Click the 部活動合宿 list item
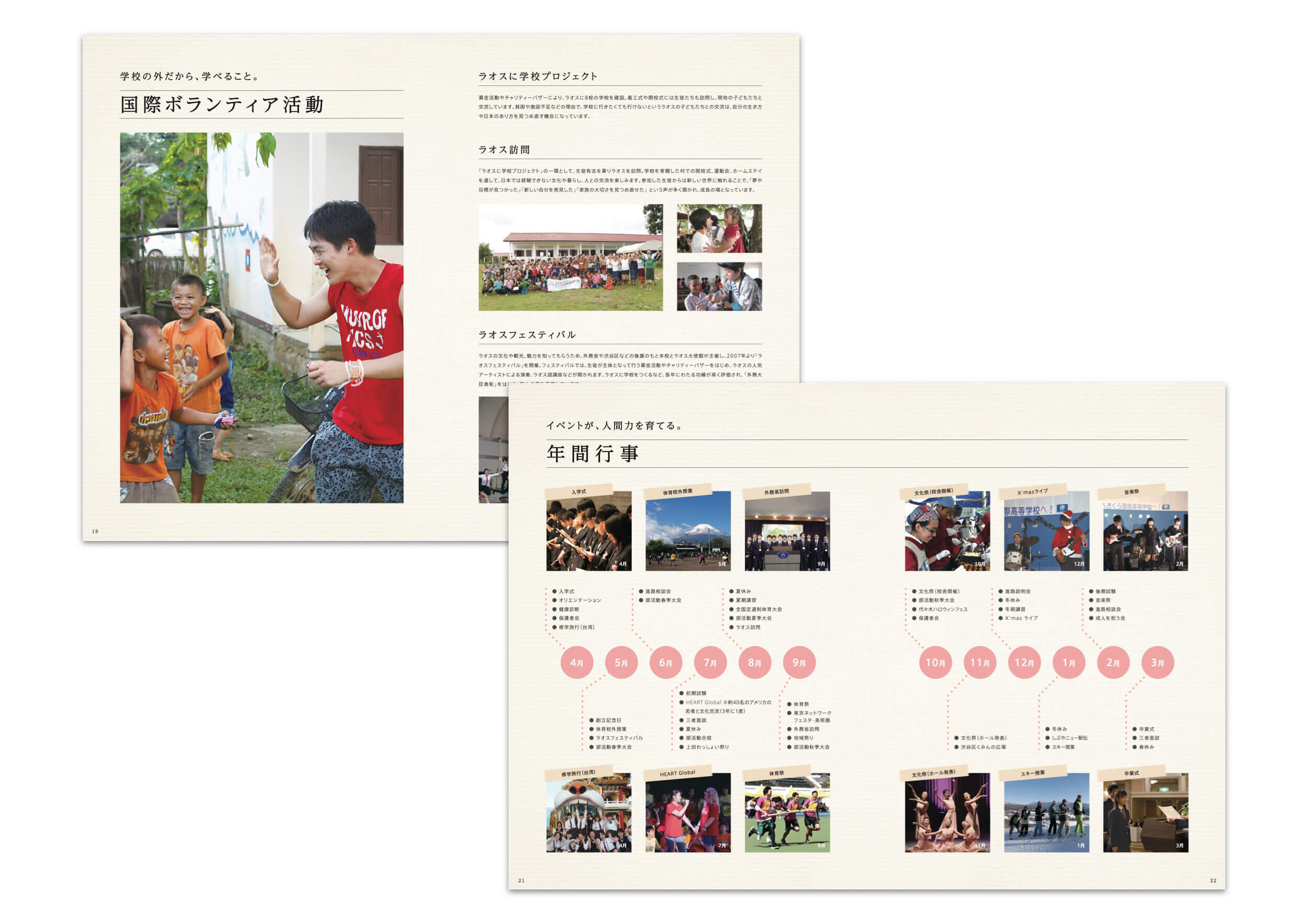 pos(695,738)
